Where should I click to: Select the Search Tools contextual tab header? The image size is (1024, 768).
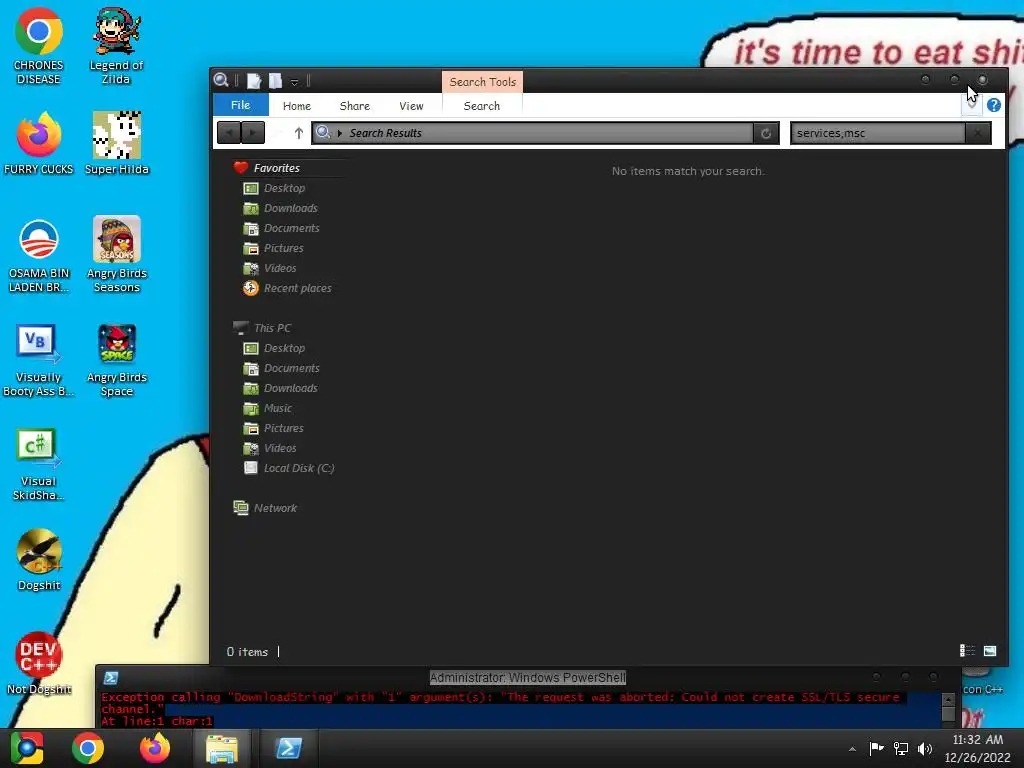pyautogui.click(x=483, y=82)
